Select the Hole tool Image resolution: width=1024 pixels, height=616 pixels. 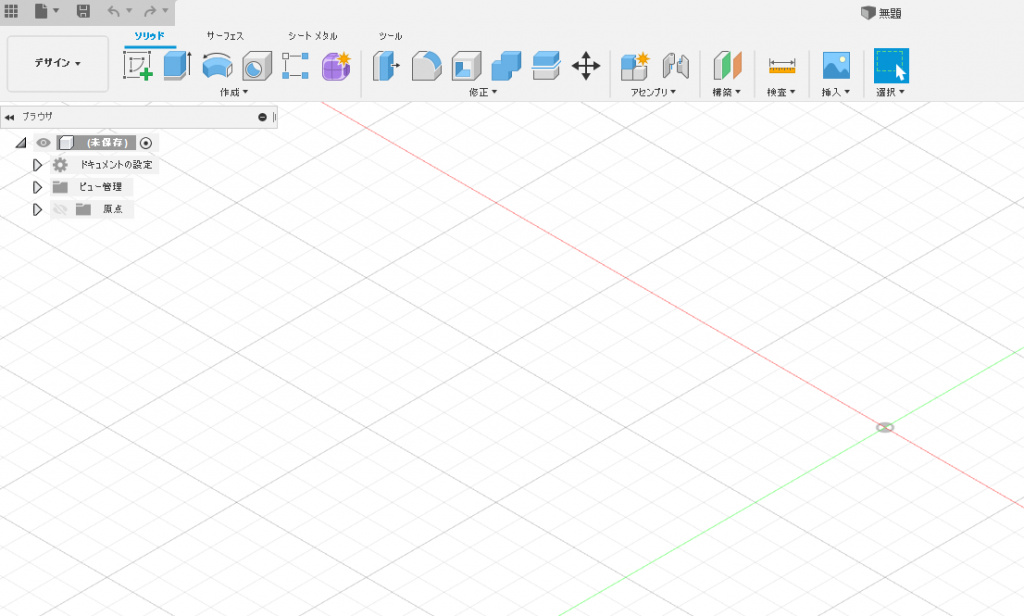(x=257, y=66)
